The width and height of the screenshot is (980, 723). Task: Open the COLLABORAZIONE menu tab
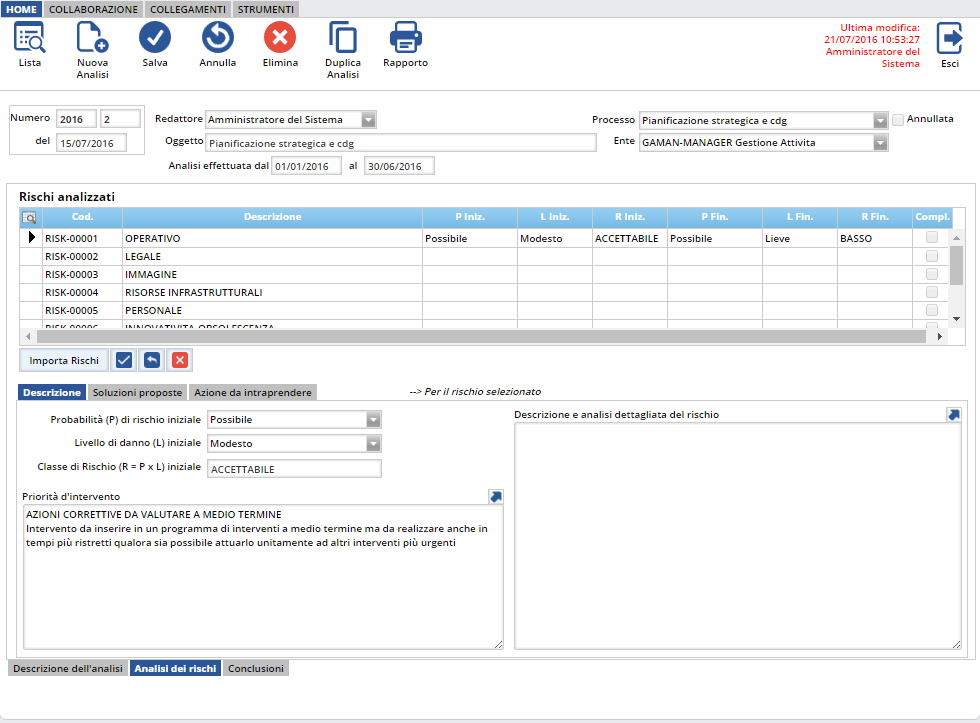click(94, 9)
